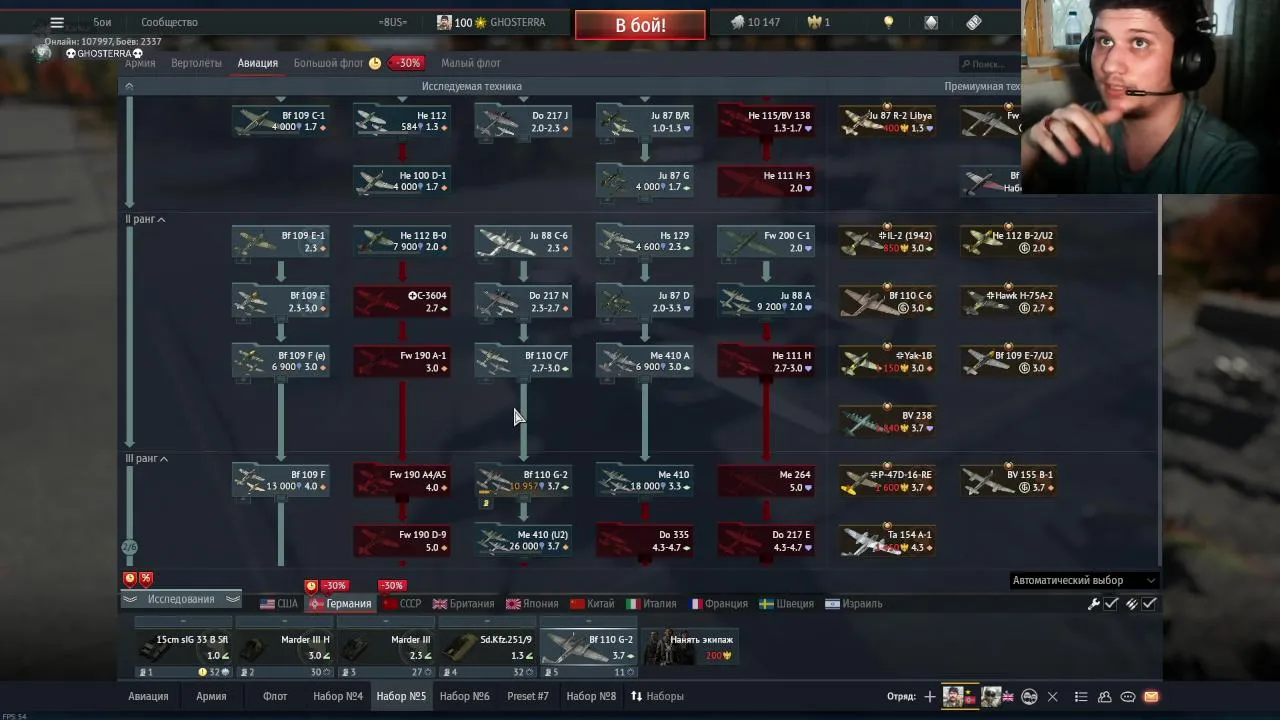1280x720 pixels.
Task: Open the golden eagles balance icon
Action: [x=813, y=22]
